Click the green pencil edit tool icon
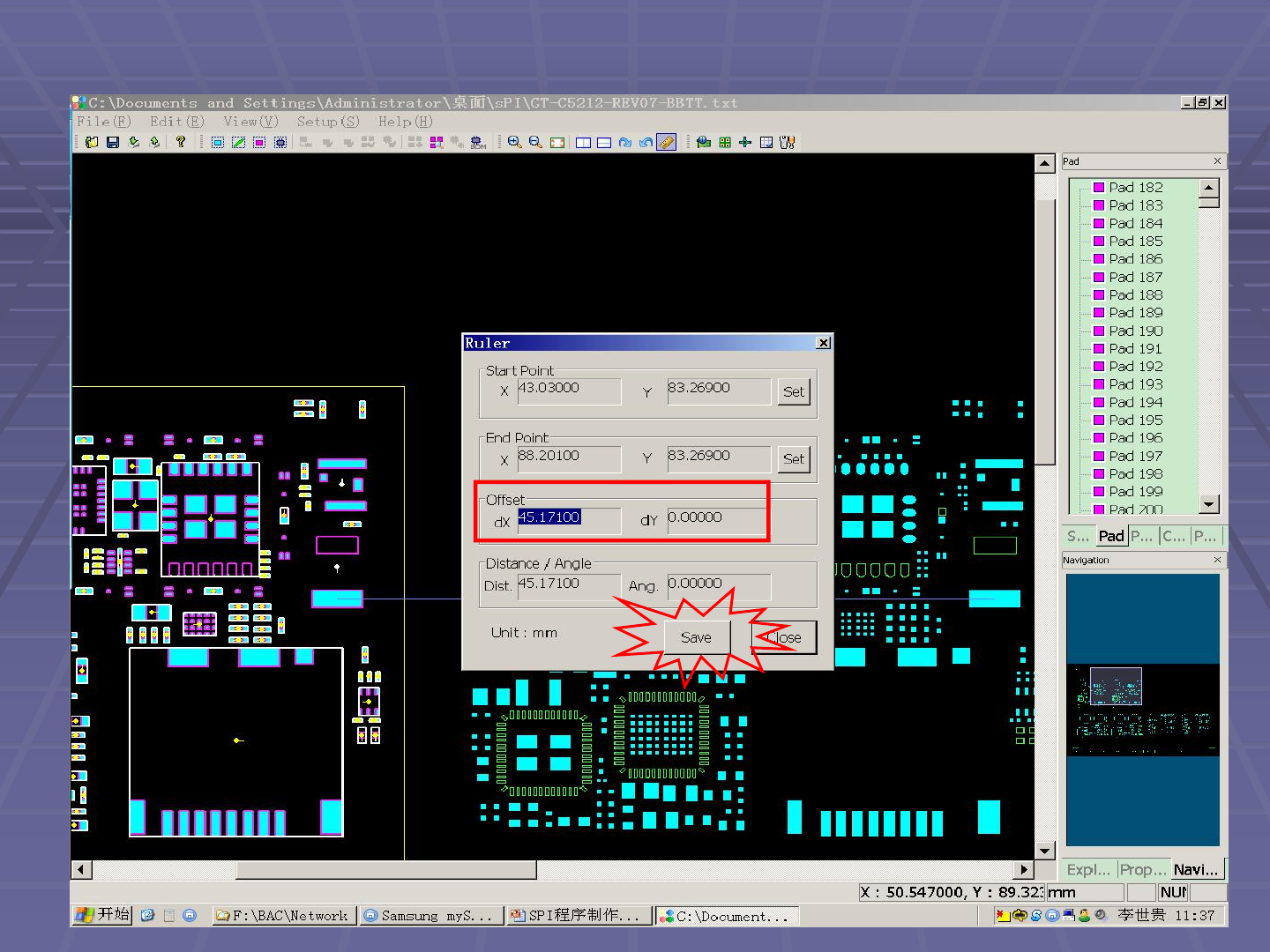 point(238,142)
